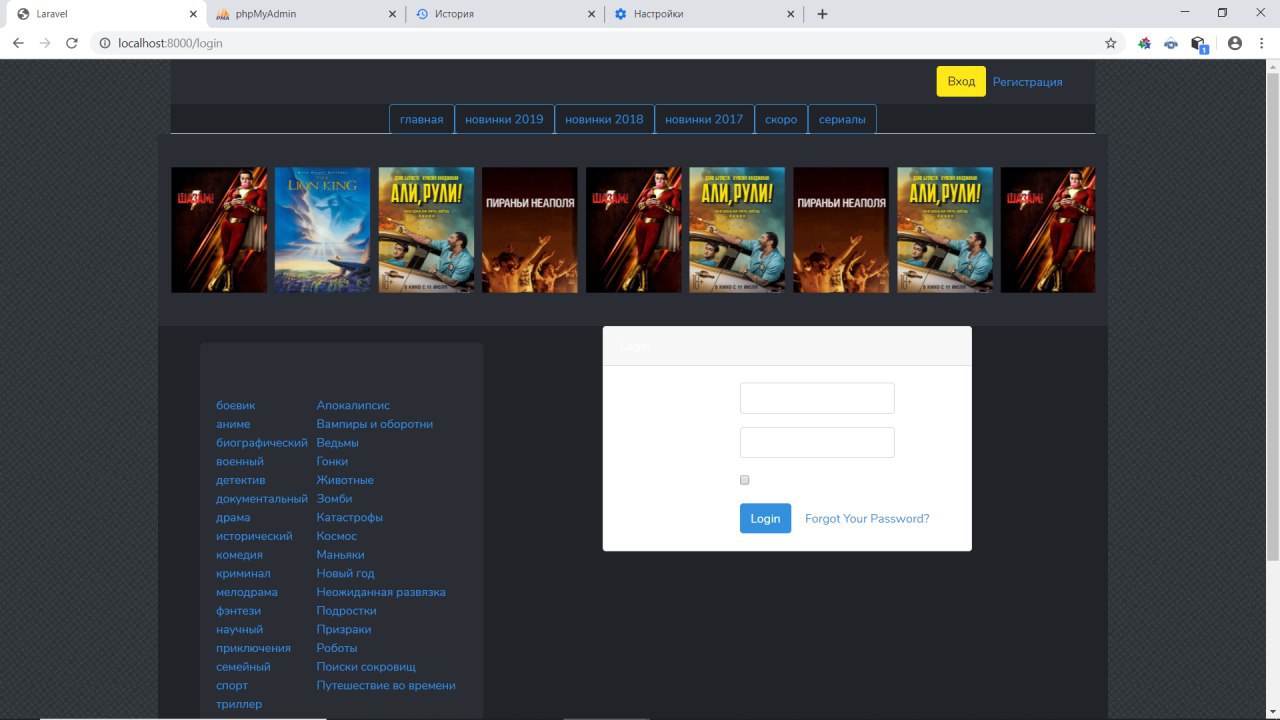Open Неожиданная развязка category link

point(381,592)
